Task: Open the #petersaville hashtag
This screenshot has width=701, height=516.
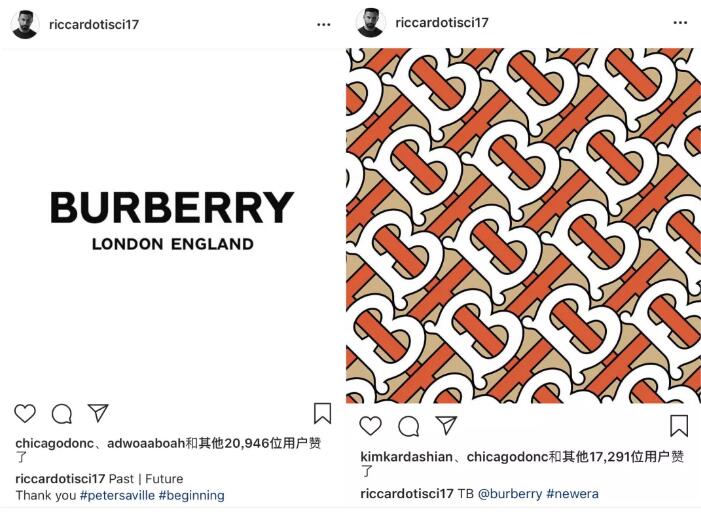Action: pyautogui.click(x=116, y=495)
